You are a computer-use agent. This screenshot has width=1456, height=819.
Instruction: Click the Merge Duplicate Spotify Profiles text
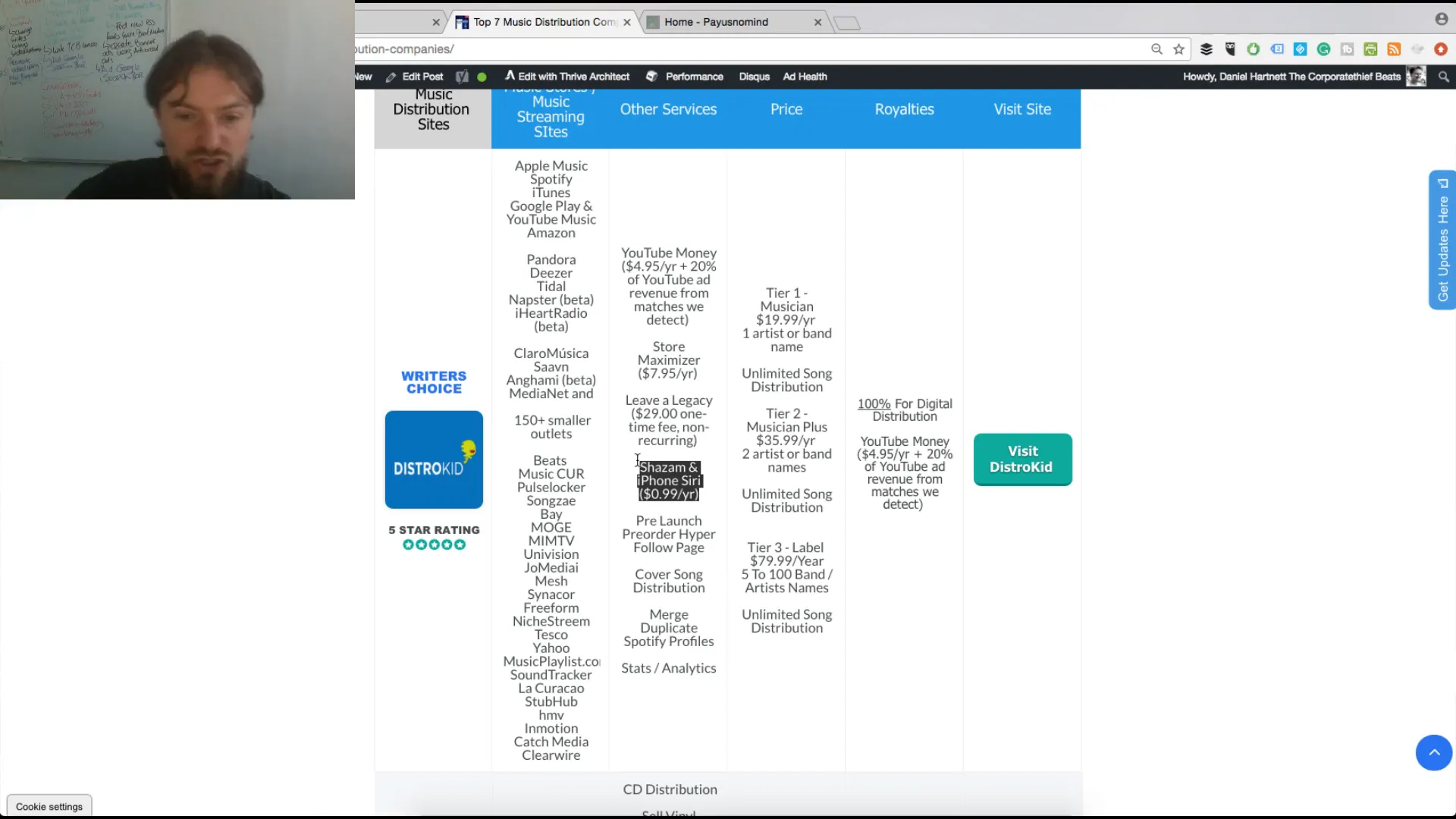tap(668, 628)
